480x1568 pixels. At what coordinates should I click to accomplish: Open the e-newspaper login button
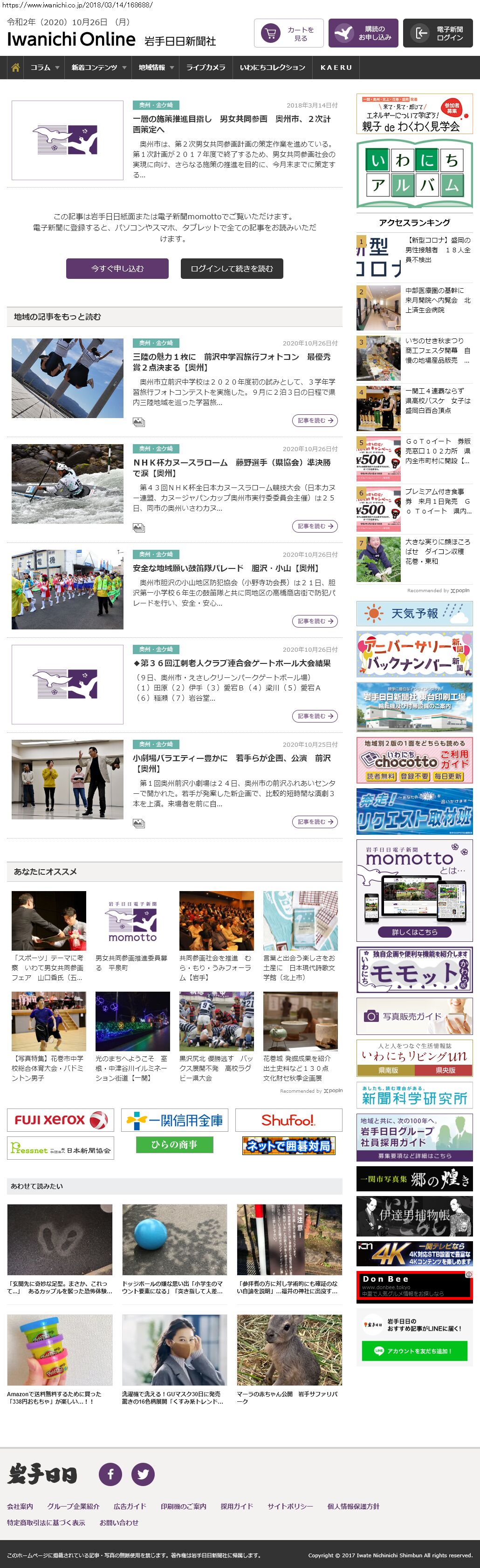point(441,34)
